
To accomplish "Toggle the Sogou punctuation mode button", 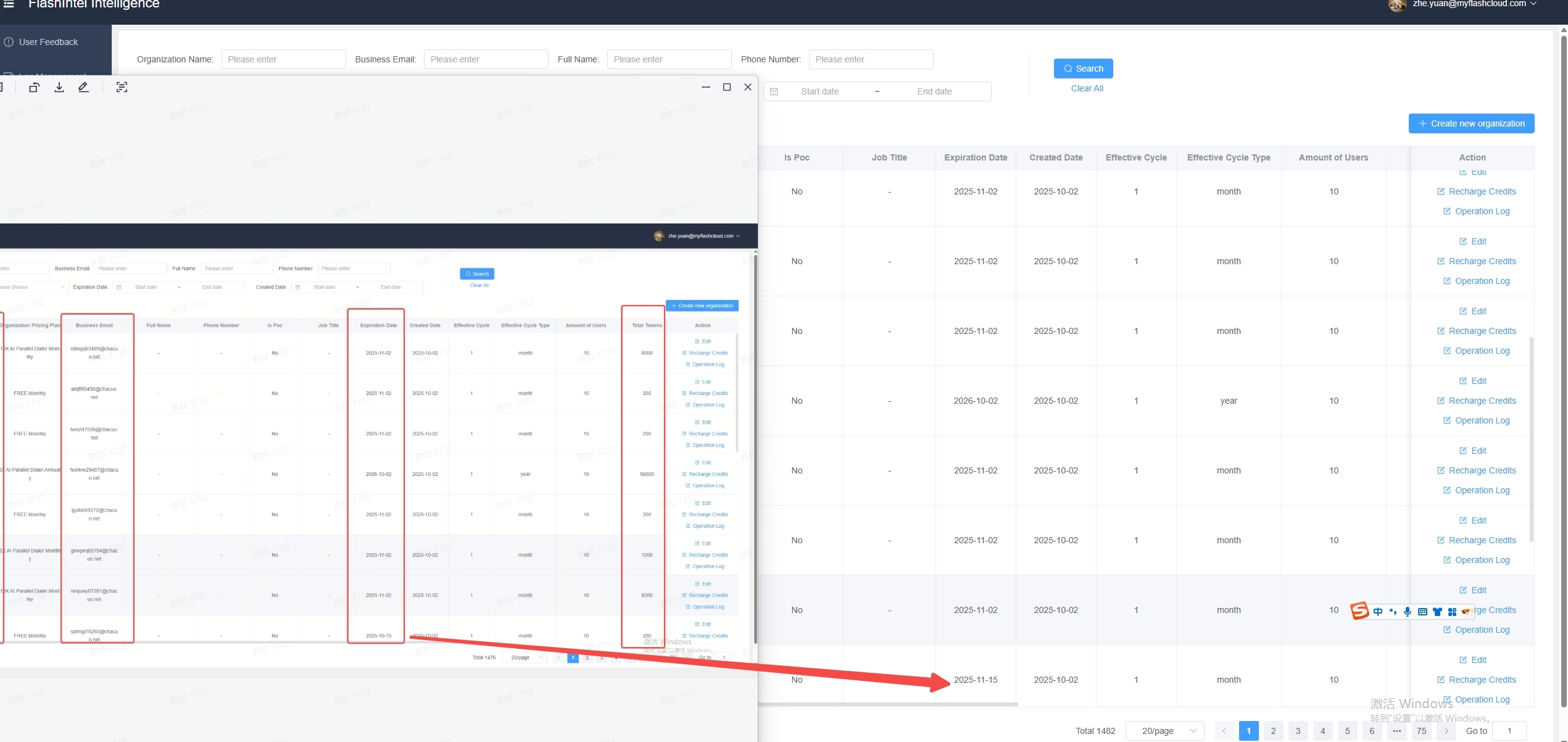I will [1393, 612].
